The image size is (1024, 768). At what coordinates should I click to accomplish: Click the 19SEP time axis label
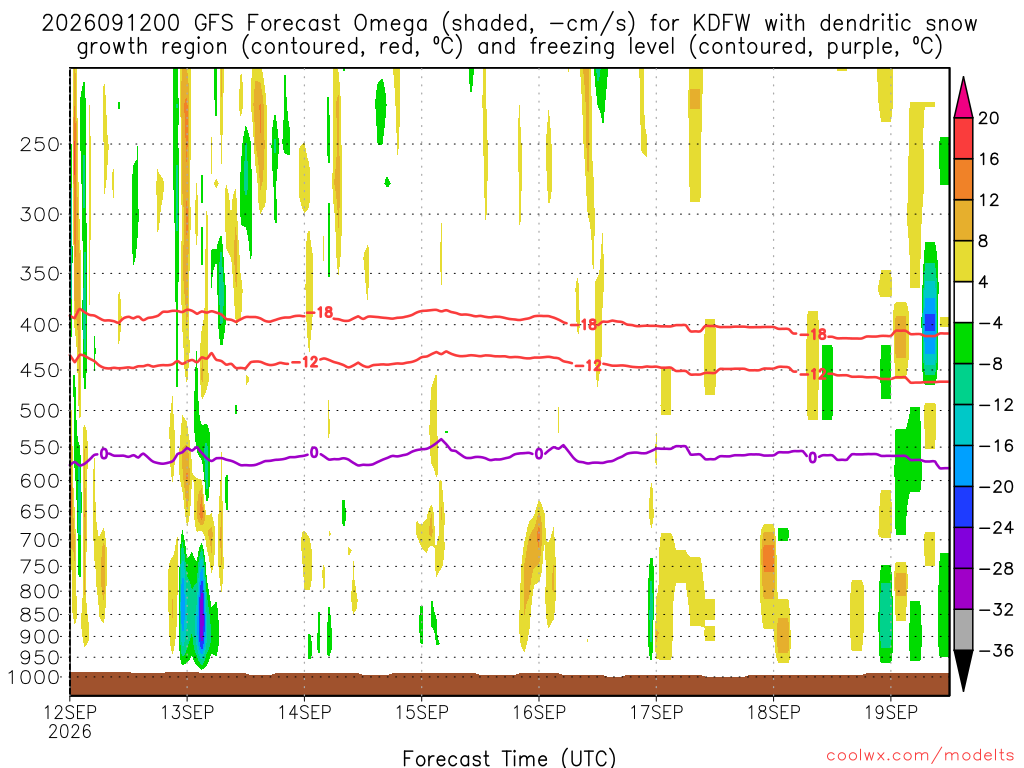point(891,712)
